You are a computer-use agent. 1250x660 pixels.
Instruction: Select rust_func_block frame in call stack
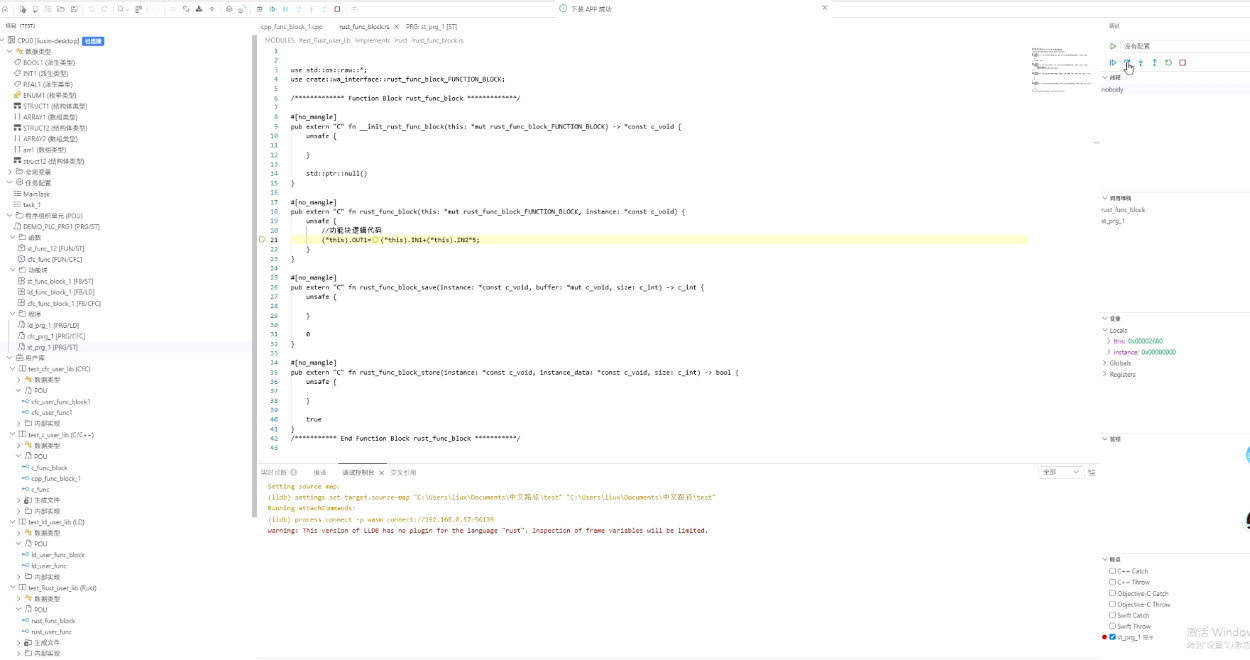[1123, 210]
